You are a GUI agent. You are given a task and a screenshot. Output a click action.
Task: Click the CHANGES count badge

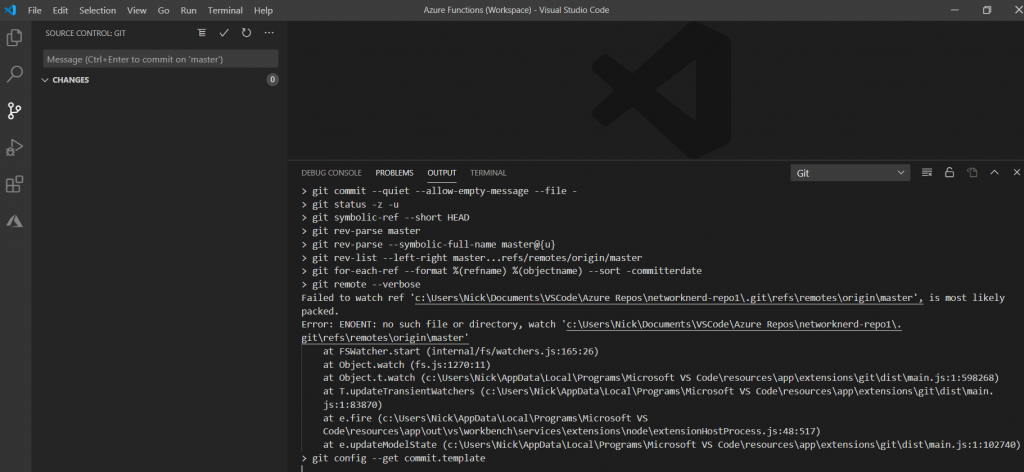point(272,80)
